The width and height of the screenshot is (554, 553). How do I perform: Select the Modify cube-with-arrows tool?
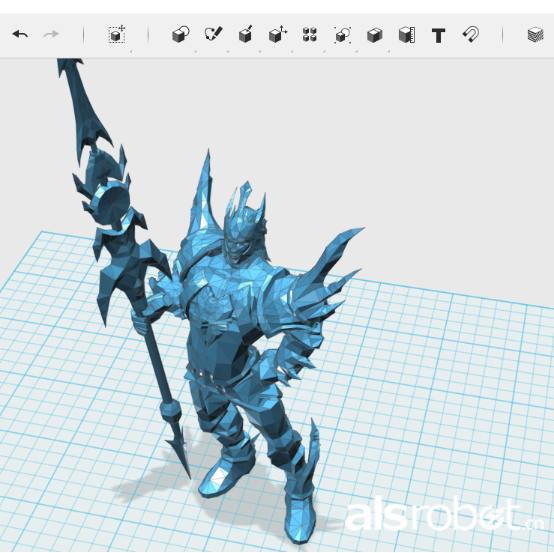[278, 34]
